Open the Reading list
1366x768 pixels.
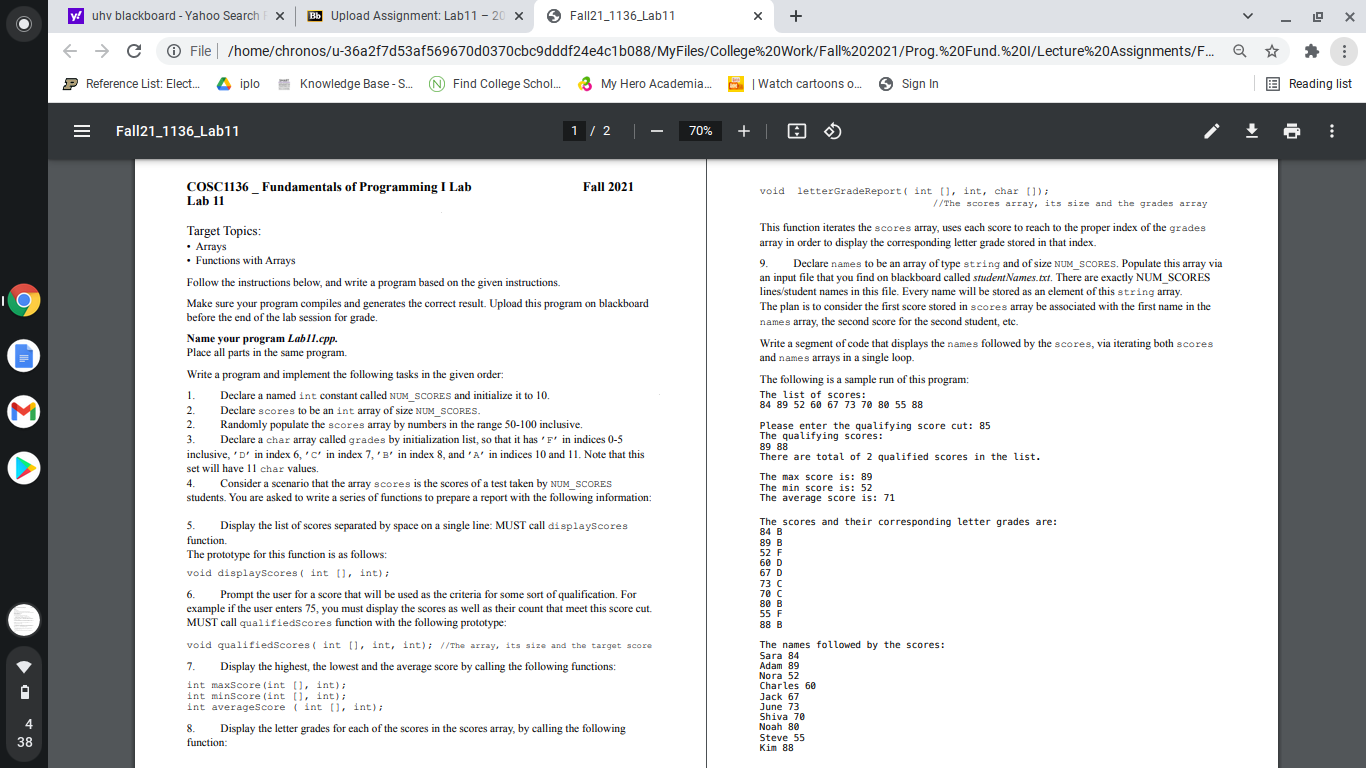click(1309, 84)
